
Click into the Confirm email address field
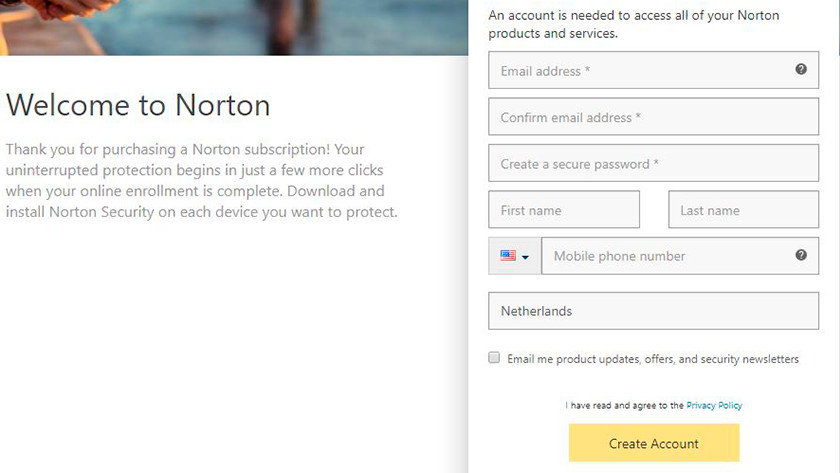654,116
